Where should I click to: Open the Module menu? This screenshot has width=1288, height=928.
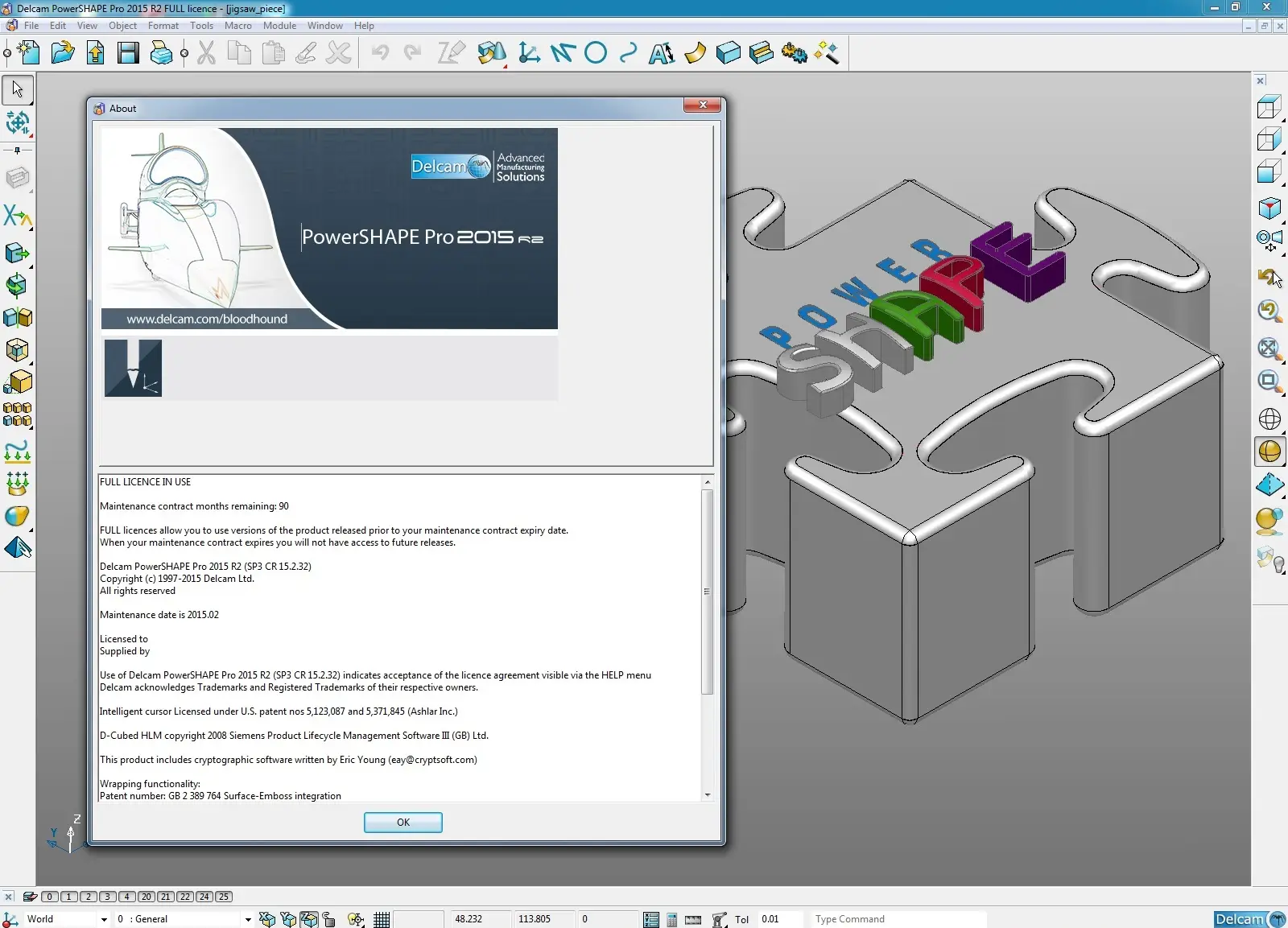tap(279, 26)
